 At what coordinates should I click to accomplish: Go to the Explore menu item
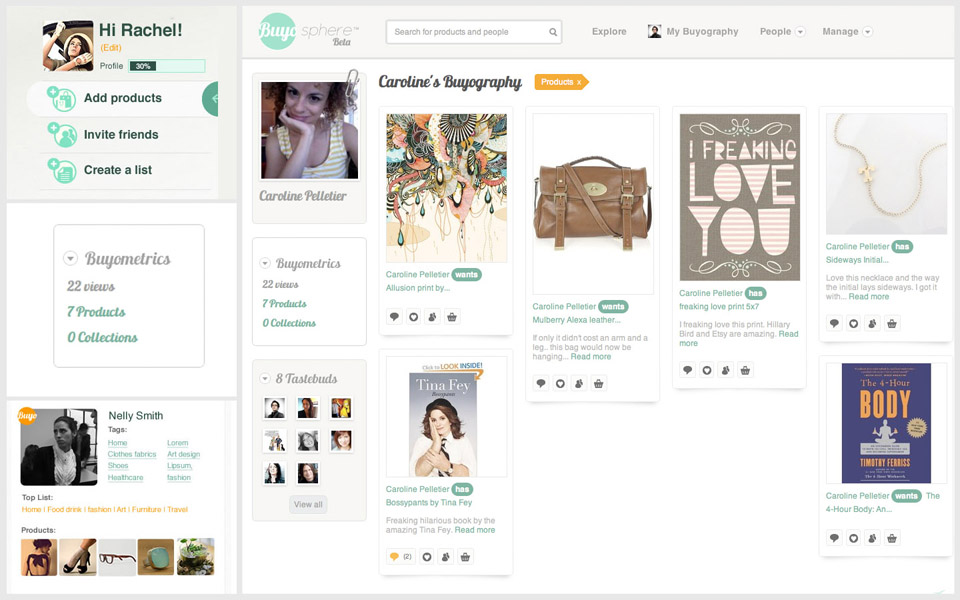[609, 32]
